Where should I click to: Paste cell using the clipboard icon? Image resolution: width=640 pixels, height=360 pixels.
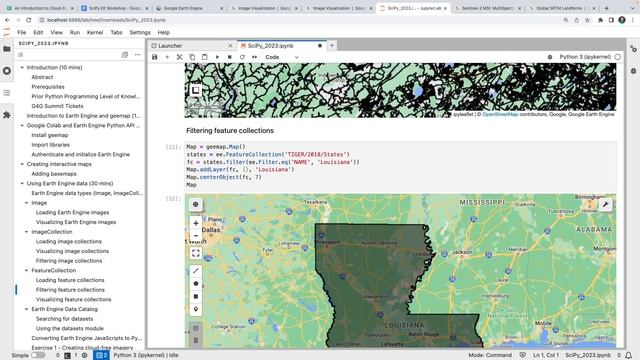click(x=204, y=57)
